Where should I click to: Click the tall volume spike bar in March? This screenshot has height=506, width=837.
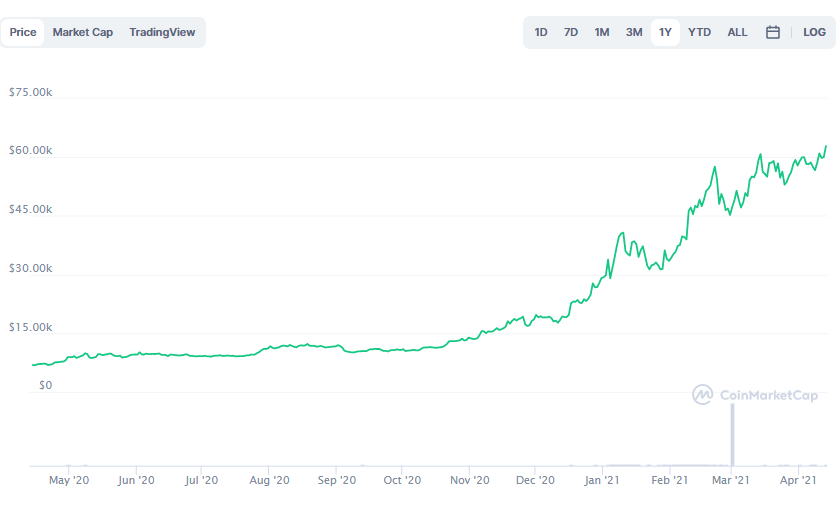pyautogui.click(x=732, y=435)
